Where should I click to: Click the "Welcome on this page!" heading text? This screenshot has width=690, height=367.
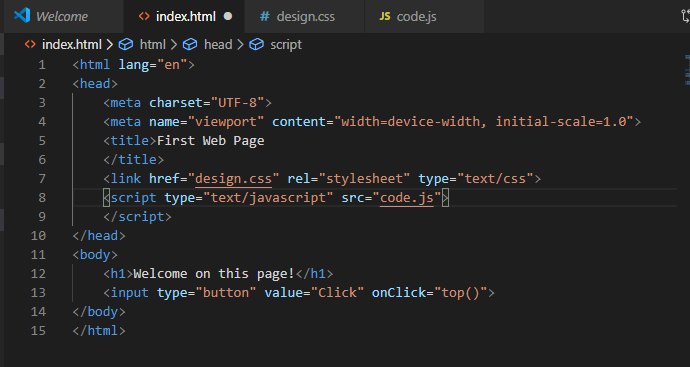point(214,273)
